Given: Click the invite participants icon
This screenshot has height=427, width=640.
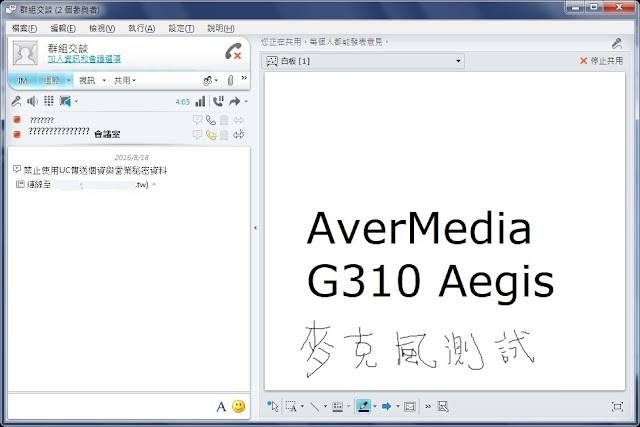Looking at the screenshot, I should [208, 80].
